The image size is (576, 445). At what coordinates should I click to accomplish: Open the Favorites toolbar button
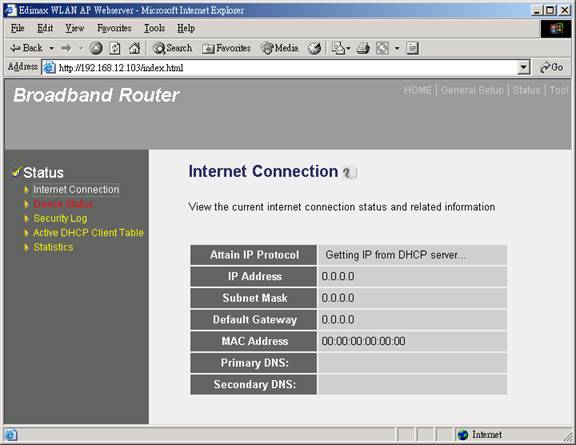pyautogui.click(x=226, y=48)
